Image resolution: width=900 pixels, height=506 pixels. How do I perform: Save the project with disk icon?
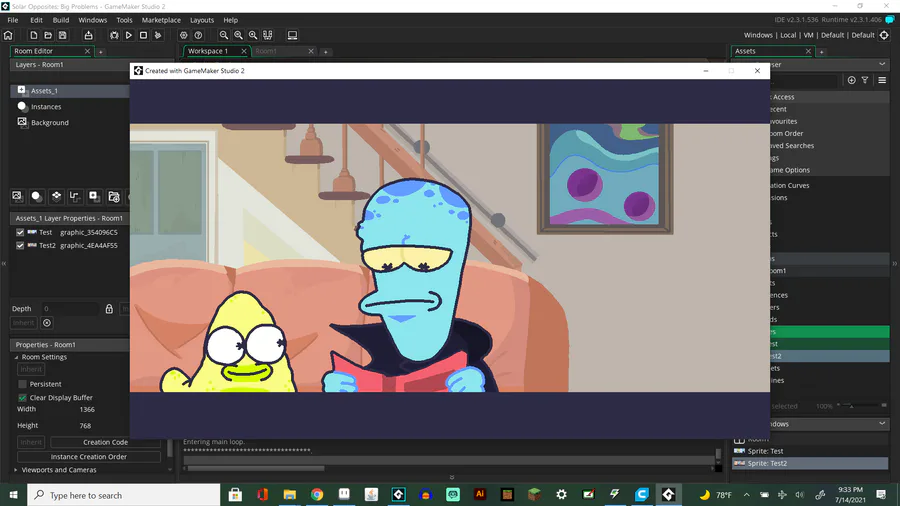pos(63,35)
